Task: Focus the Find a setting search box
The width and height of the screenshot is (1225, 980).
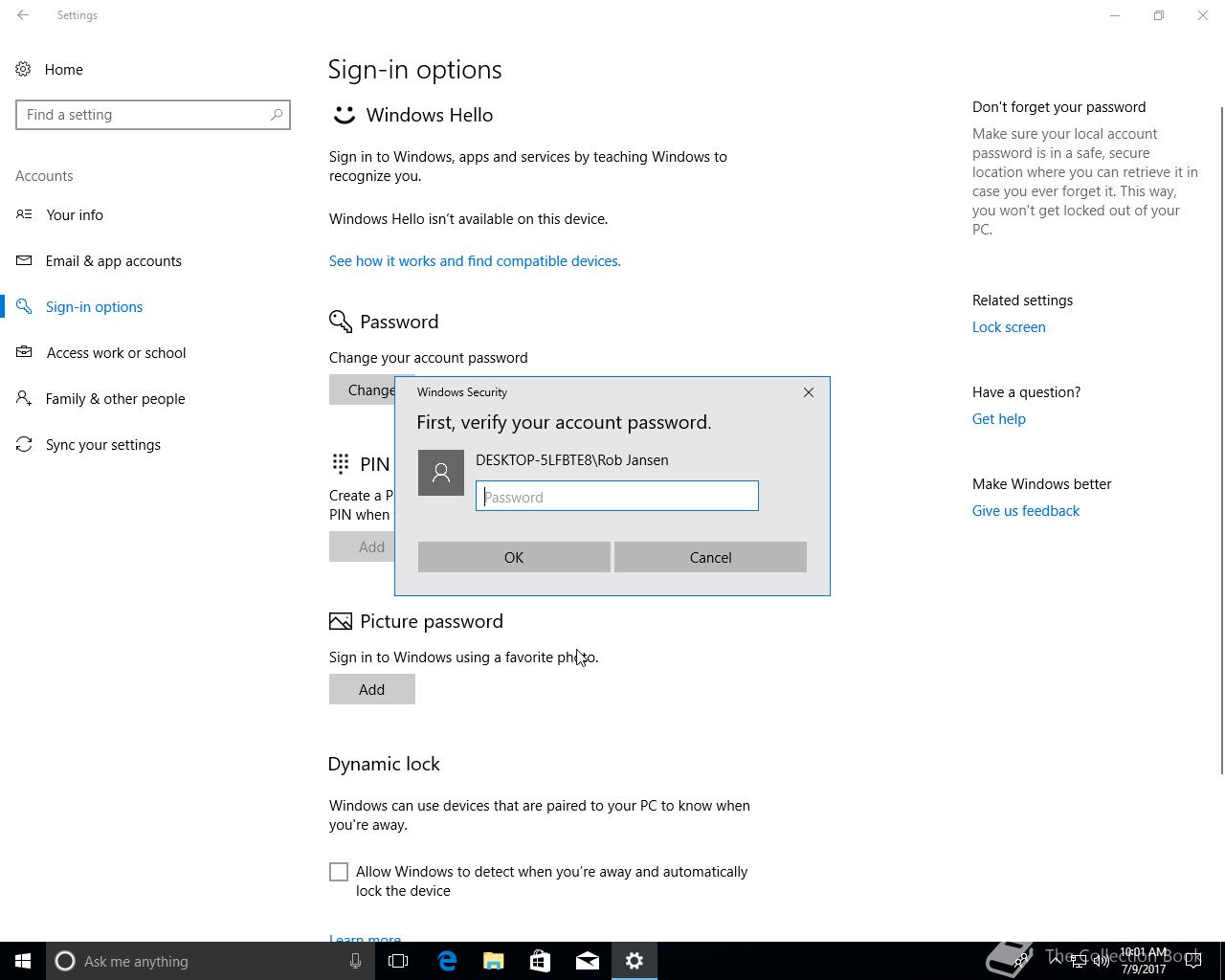Action: click(153, 115)
